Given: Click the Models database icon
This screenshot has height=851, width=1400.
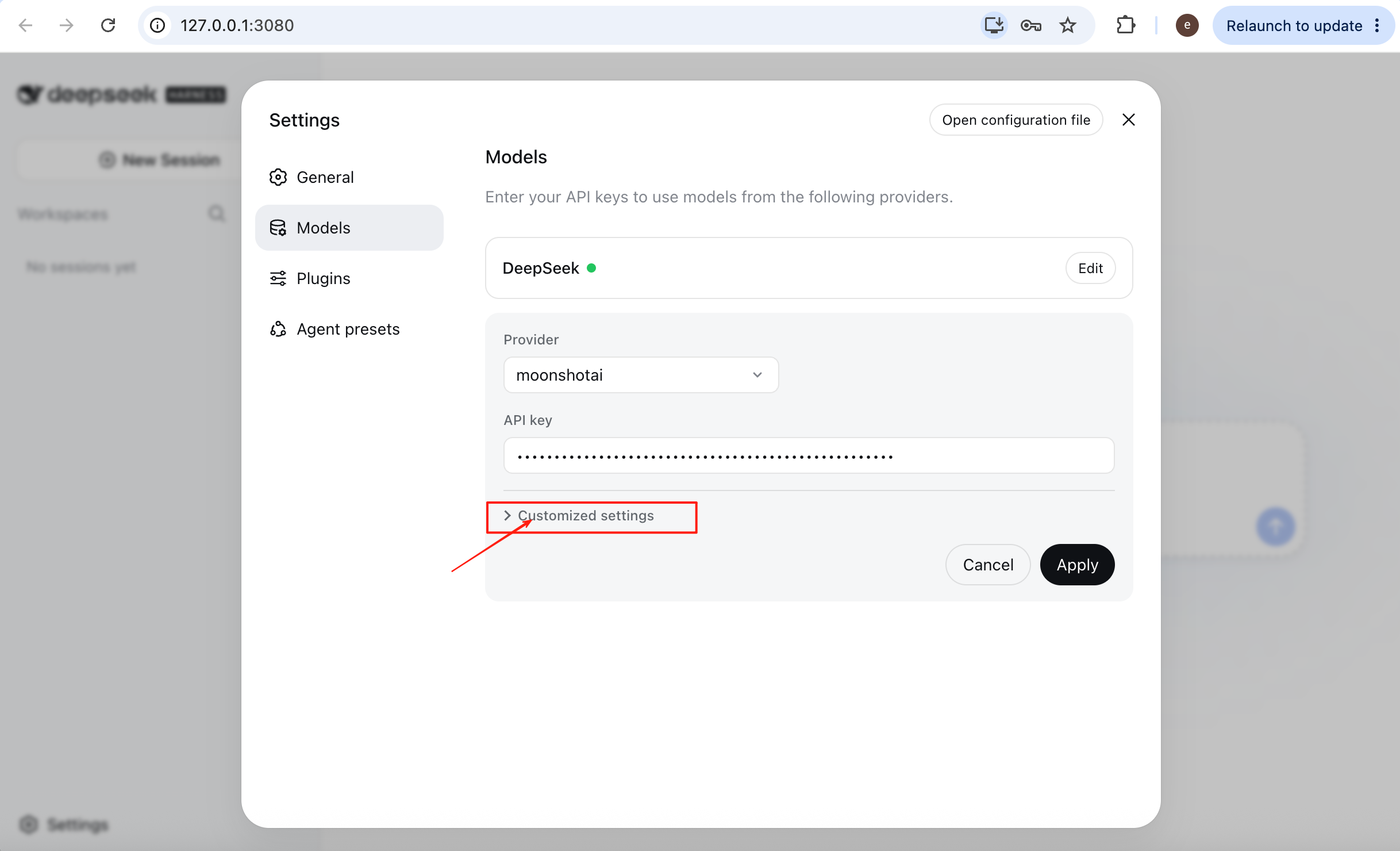Looking at the screenshot, I should (x=278, y=228).
